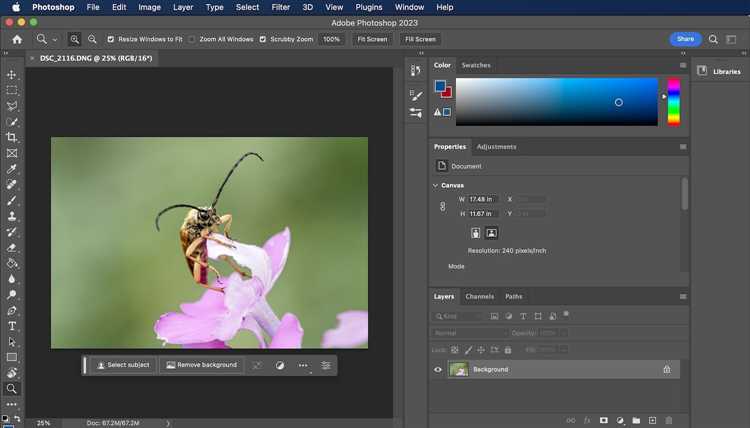The height and width of the screenshot is (428, 750).
Task: Toggle Resize Windows to Fit checkbox
Action: tap(110, 39)
